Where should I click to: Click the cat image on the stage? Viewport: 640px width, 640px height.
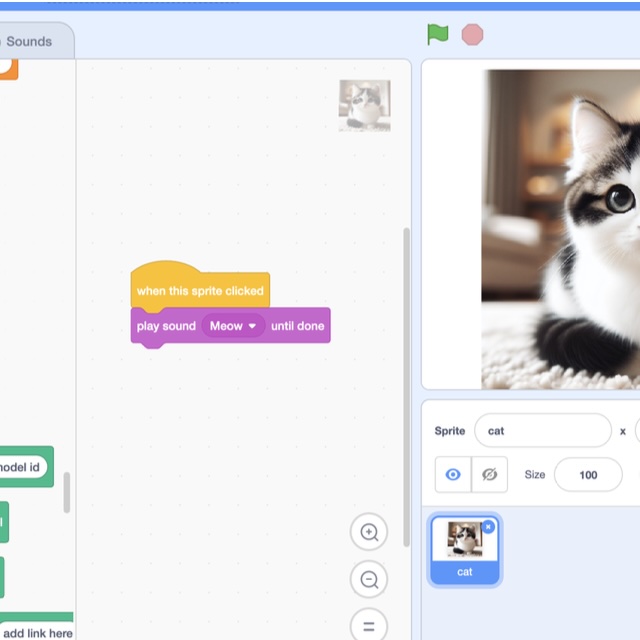[x=560, y=229]
